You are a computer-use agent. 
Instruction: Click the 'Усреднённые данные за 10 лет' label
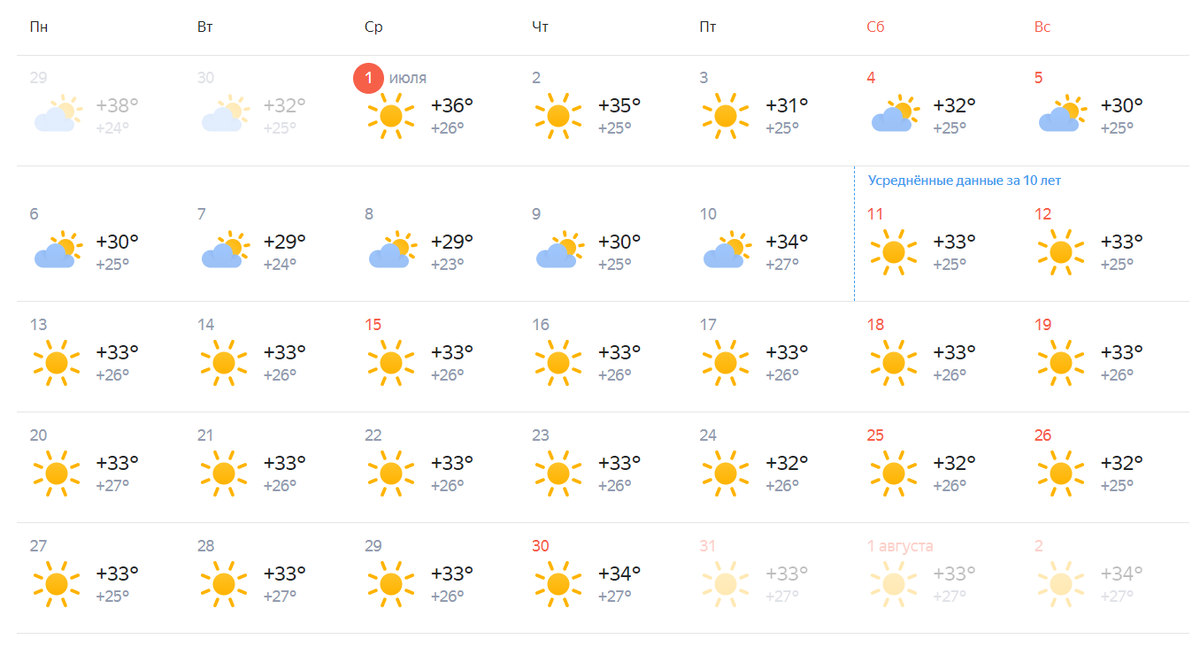tap(964, 181)
